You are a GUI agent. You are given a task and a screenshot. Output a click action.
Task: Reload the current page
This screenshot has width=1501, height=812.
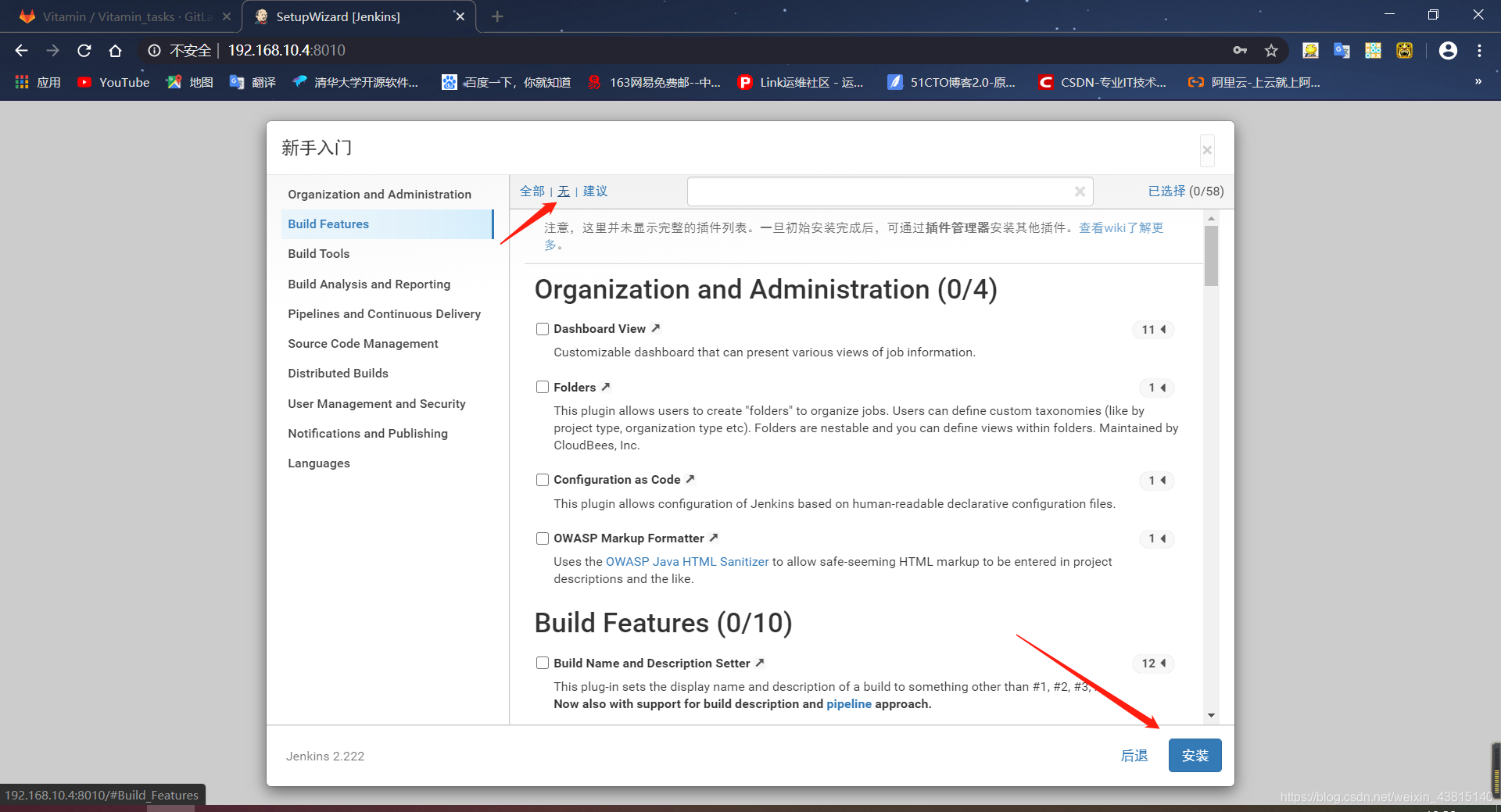pos(84,51)
